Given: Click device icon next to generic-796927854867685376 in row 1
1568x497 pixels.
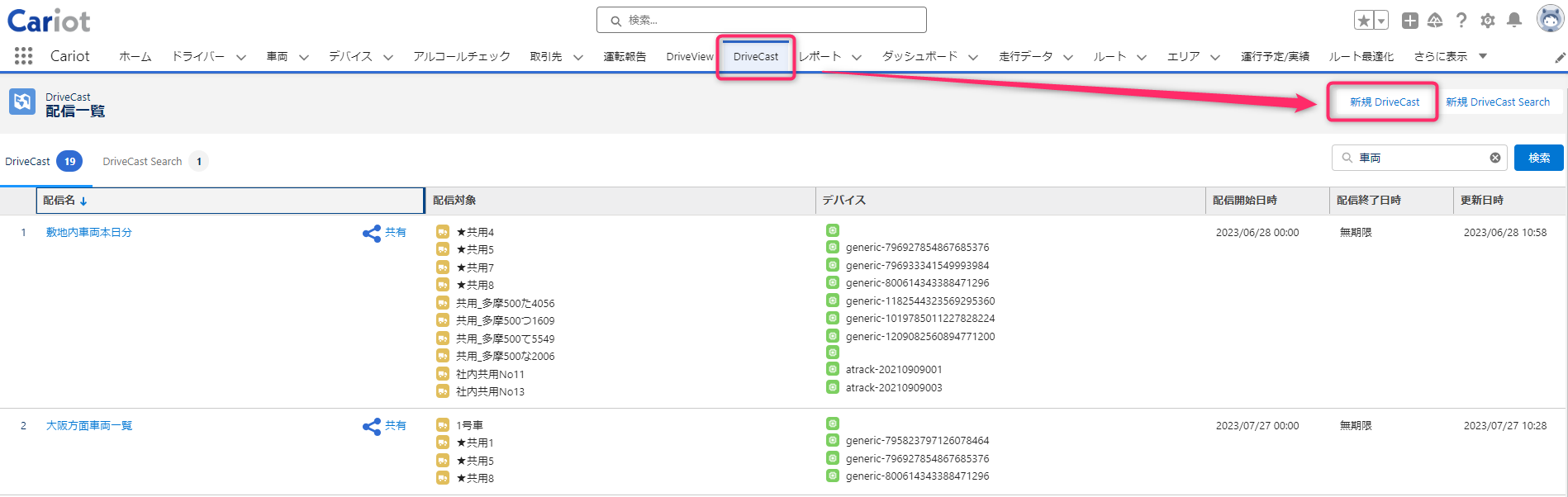Looking at the screenshot, I should coord(833,247).
